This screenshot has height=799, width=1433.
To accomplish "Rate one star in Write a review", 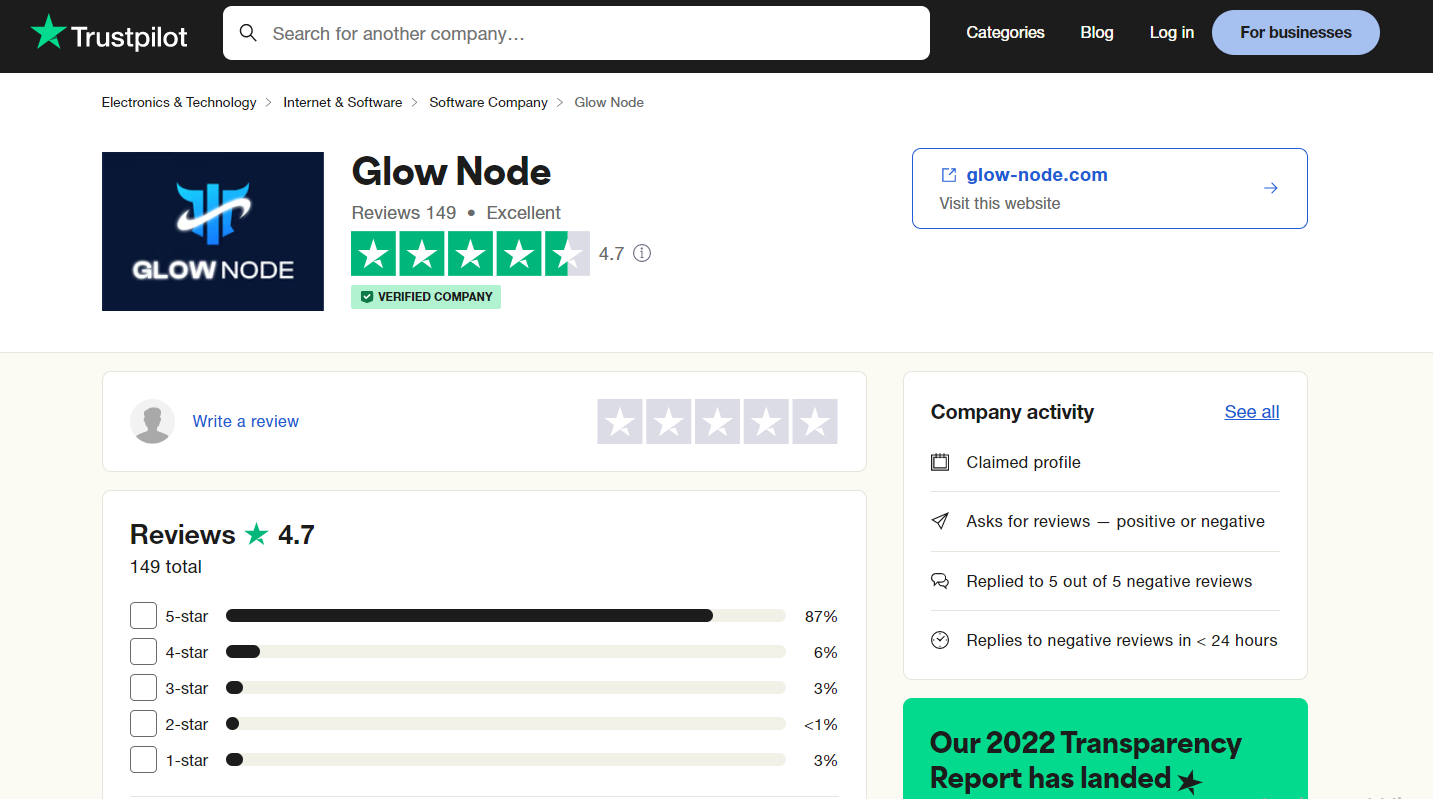I will [620, 421].
